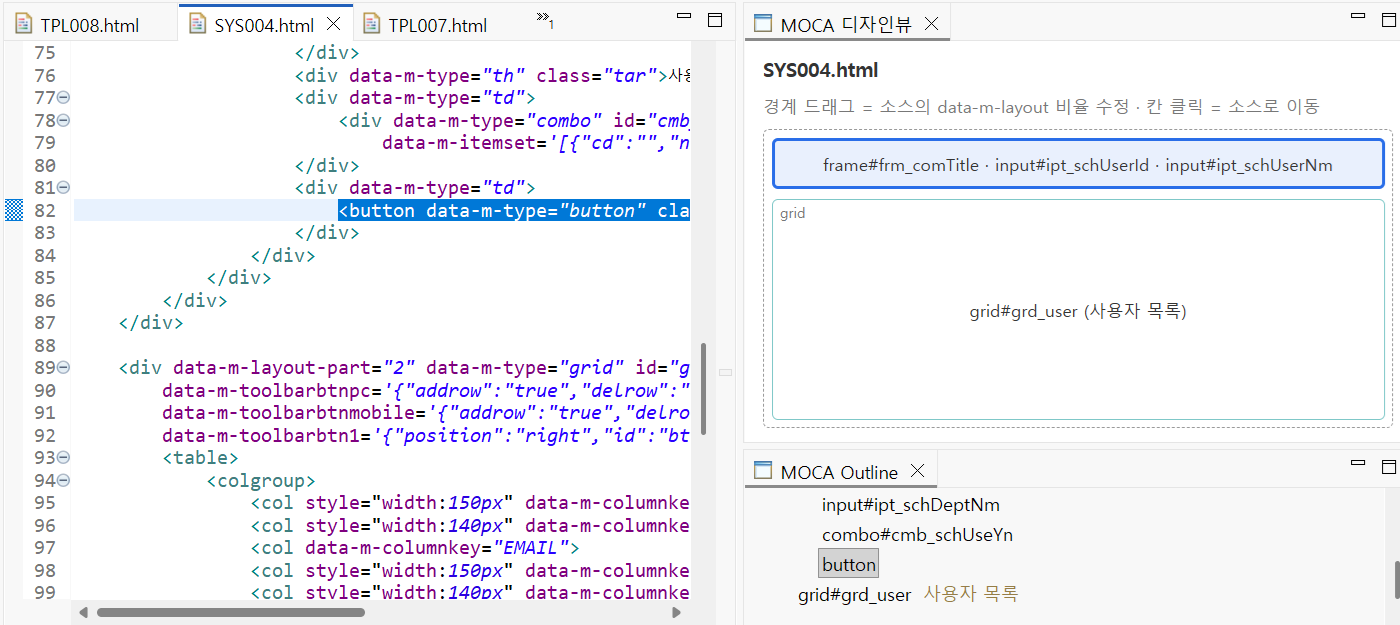Click the SYS004.html heading in the design view
Screen dimensions: 1400x625
[x=820, y=70]
